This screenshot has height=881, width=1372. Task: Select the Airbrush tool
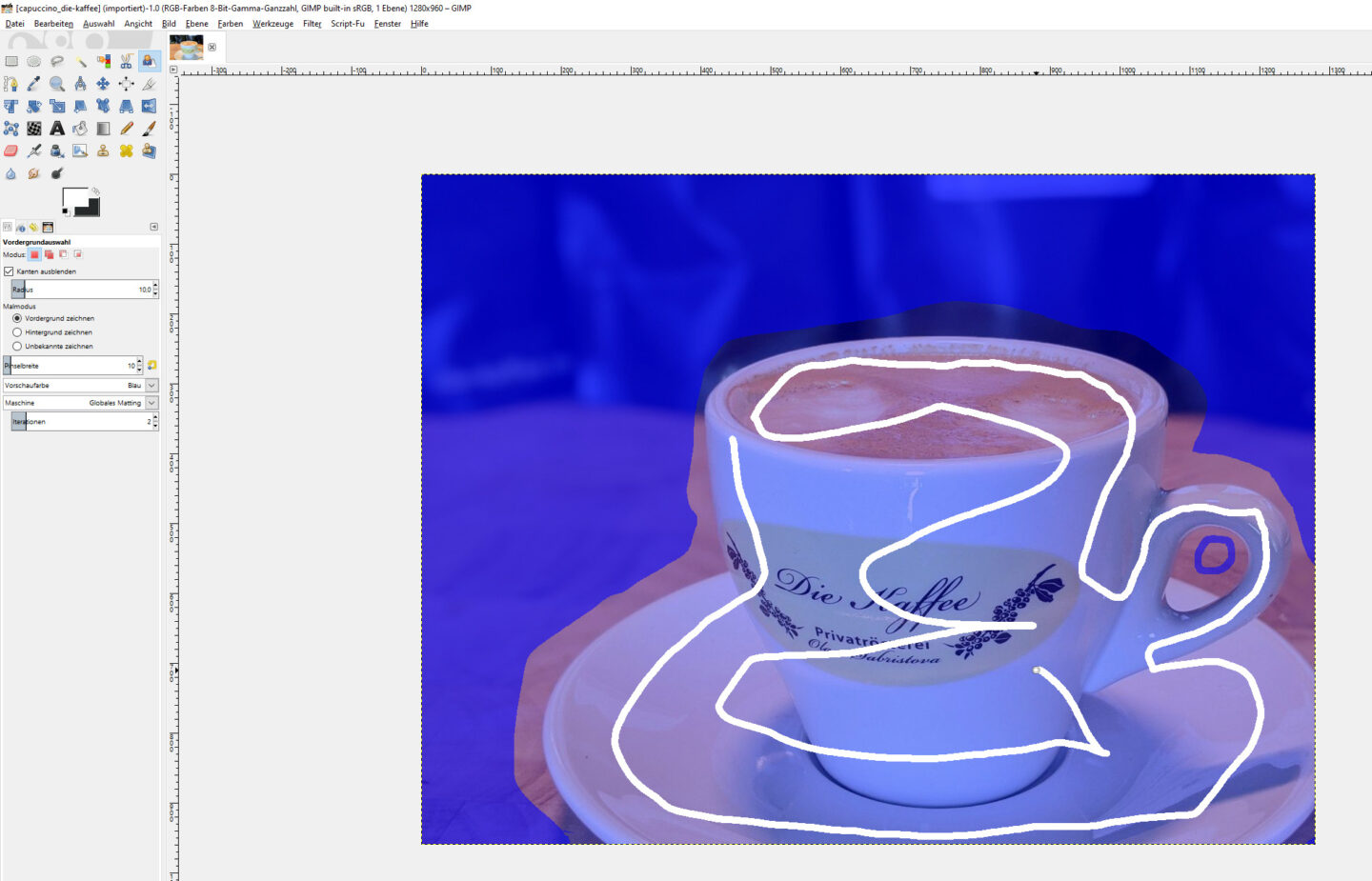coord(34,150)
